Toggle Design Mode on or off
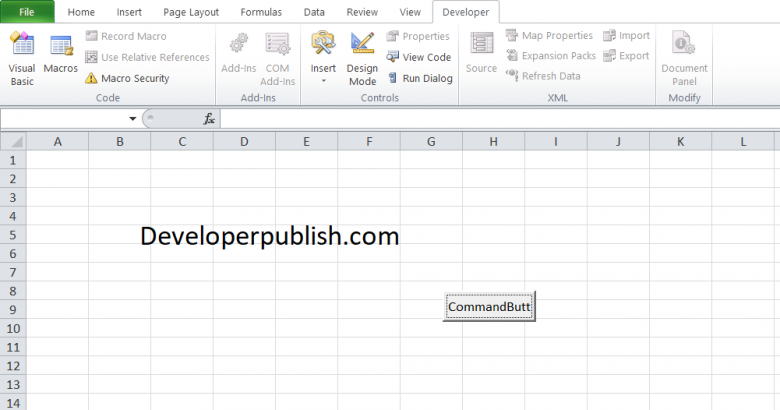 pos(362,56)
